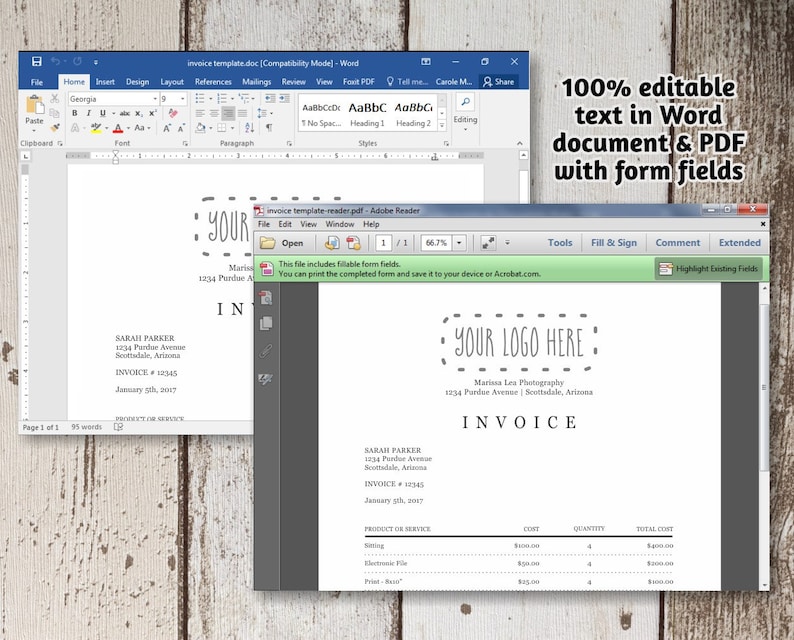
Task: Apply the Heading 2 style
Action: (413, 115)
